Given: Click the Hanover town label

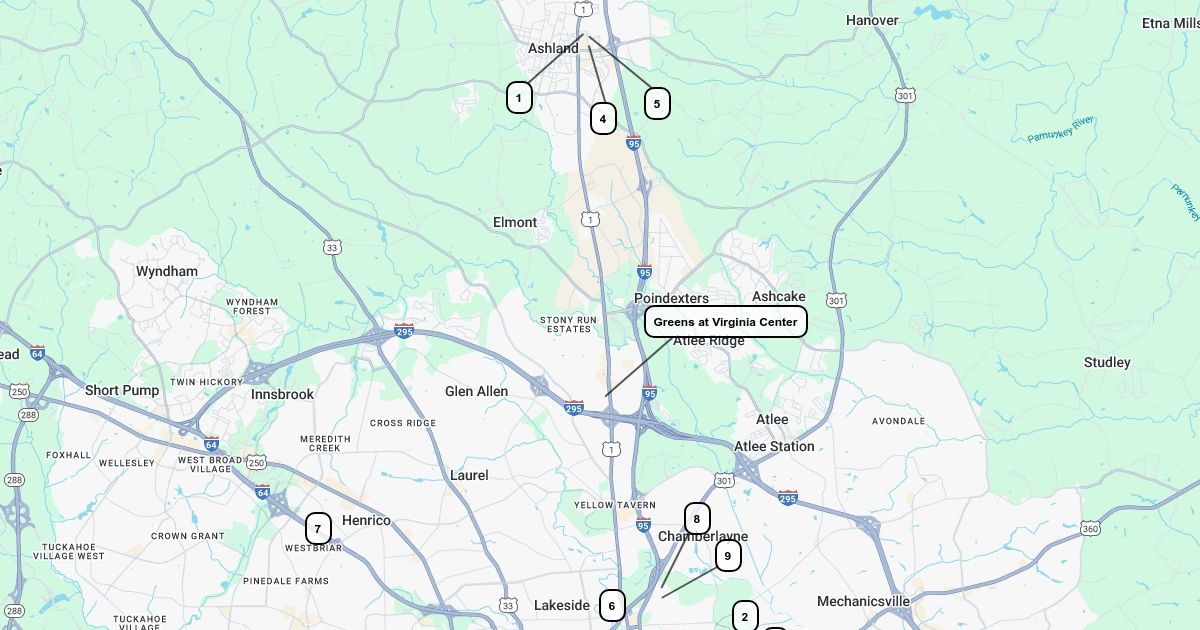Looking at the screenshot, I should pos(872,20).
